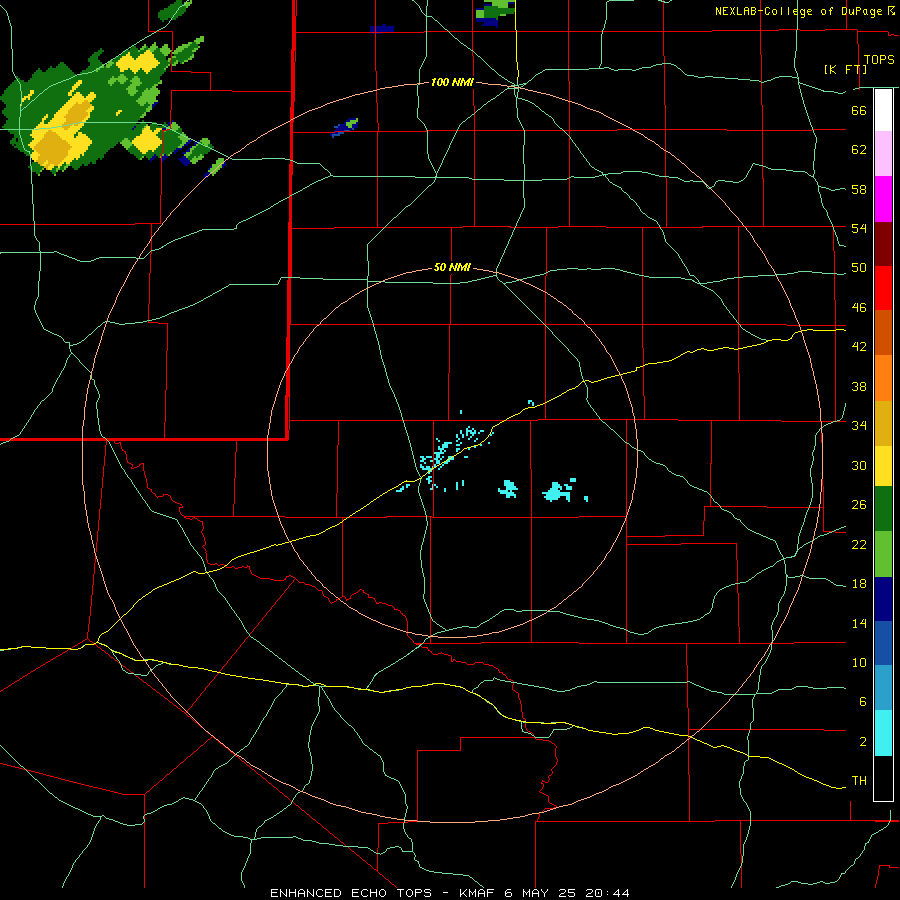This screenshot has height=900, width=900.
Task: Click the medium blue legend color segment
Action: pos(883,643)
